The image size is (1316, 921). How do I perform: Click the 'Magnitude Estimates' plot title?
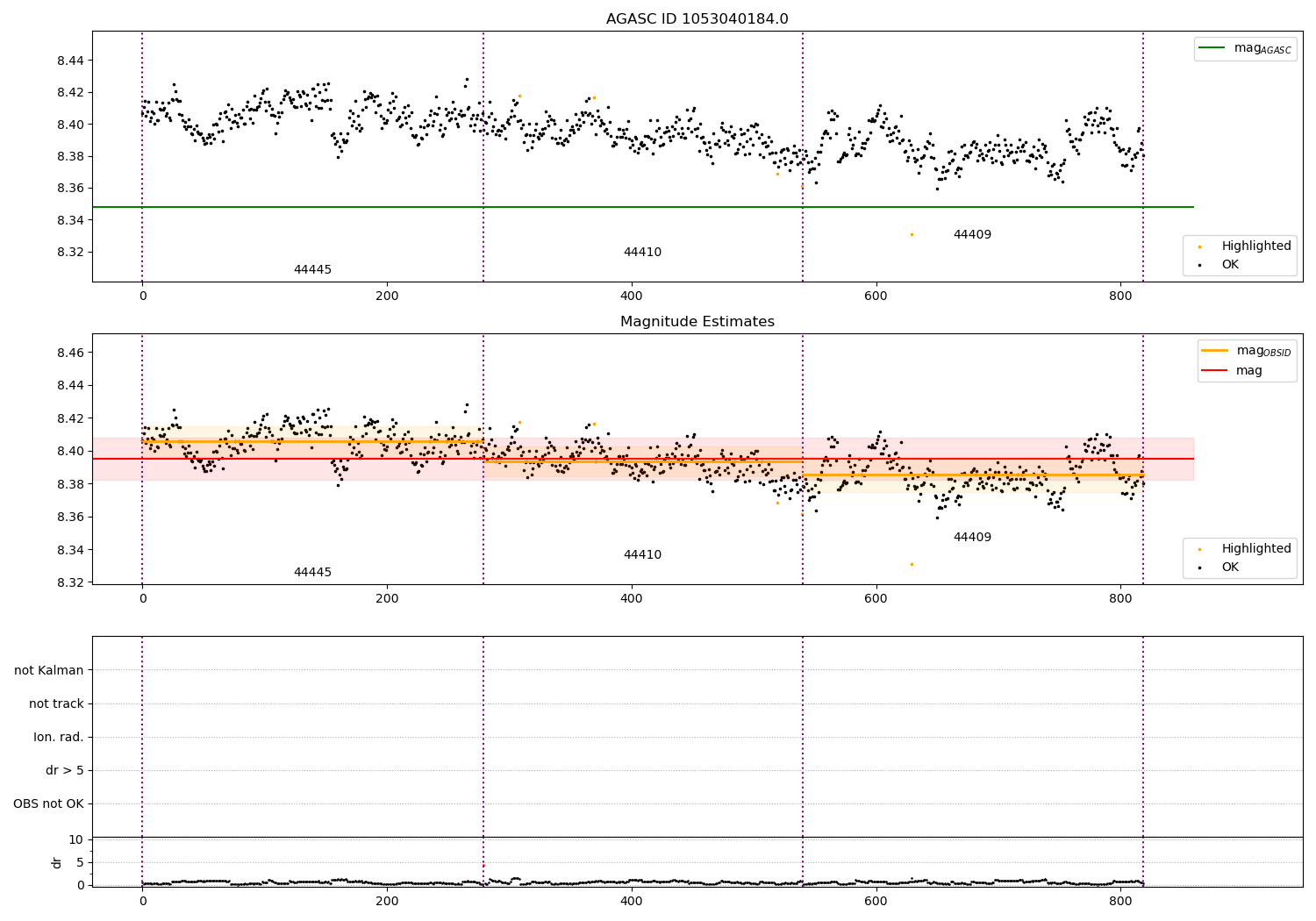pos(697,322)
